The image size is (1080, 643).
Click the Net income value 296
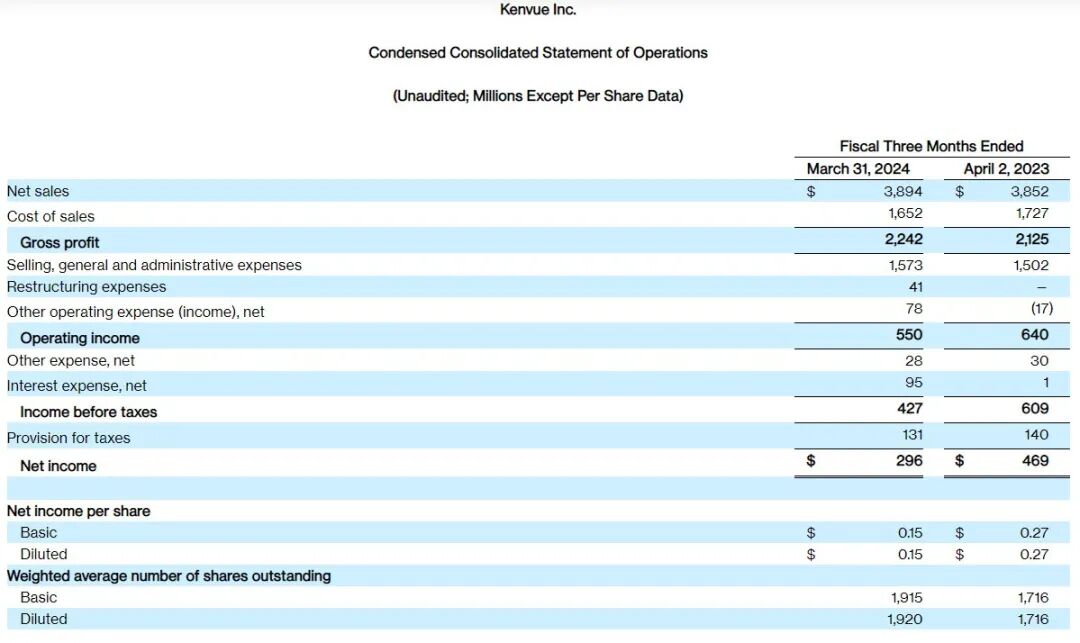pyautogui.click(x=909, y=461)
